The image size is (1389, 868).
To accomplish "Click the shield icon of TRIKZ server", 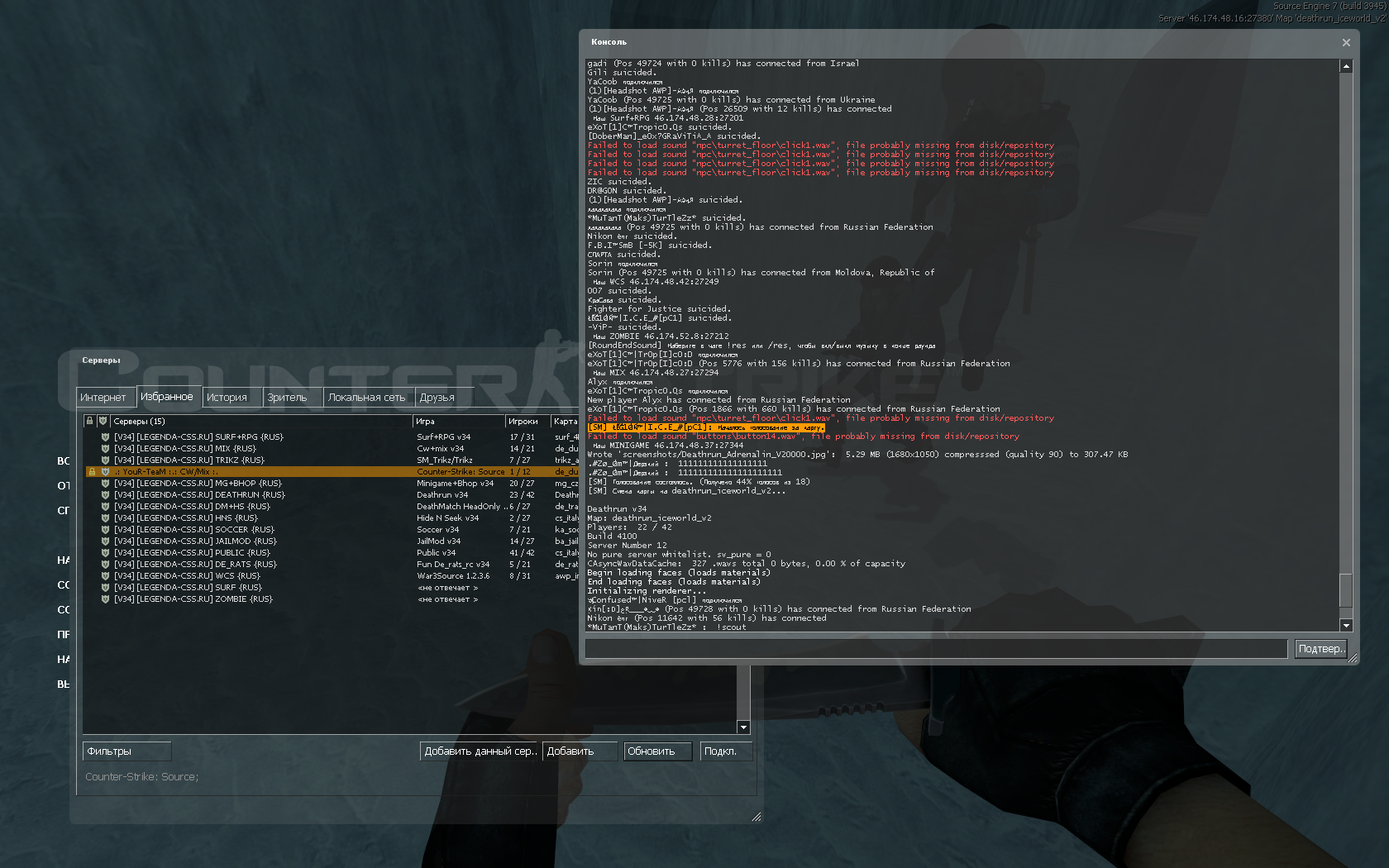I will (x=105, y=460).
